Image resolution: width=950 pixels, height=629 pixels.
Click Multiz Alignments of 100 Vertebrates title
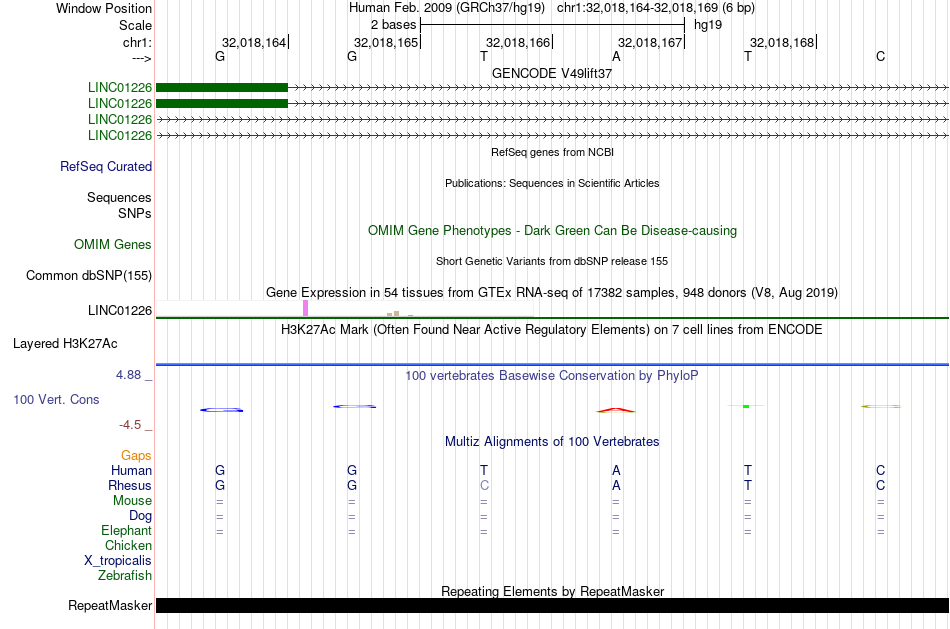(x=552, y=442)
